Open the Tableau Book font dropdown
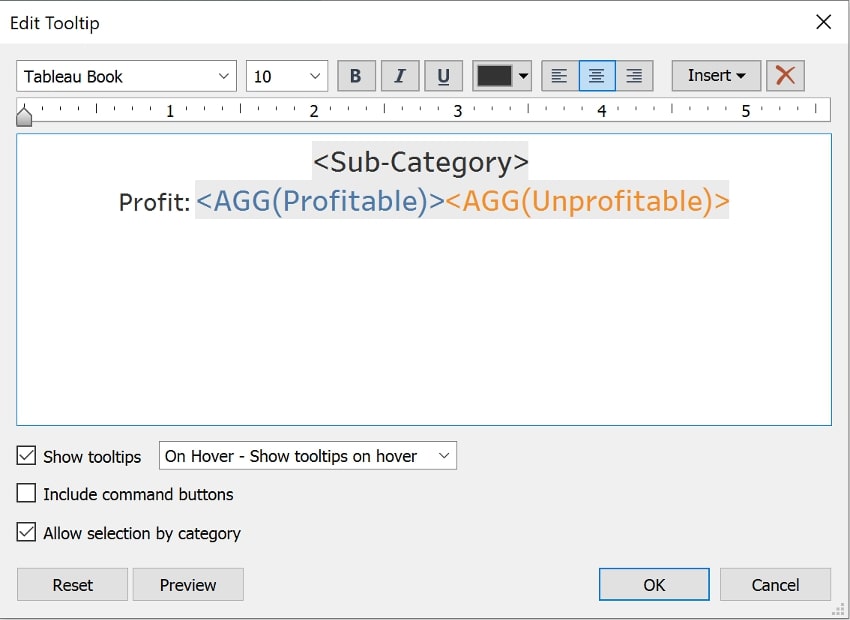The width and height of the screenshot is (850, 620). coord(126,76)
